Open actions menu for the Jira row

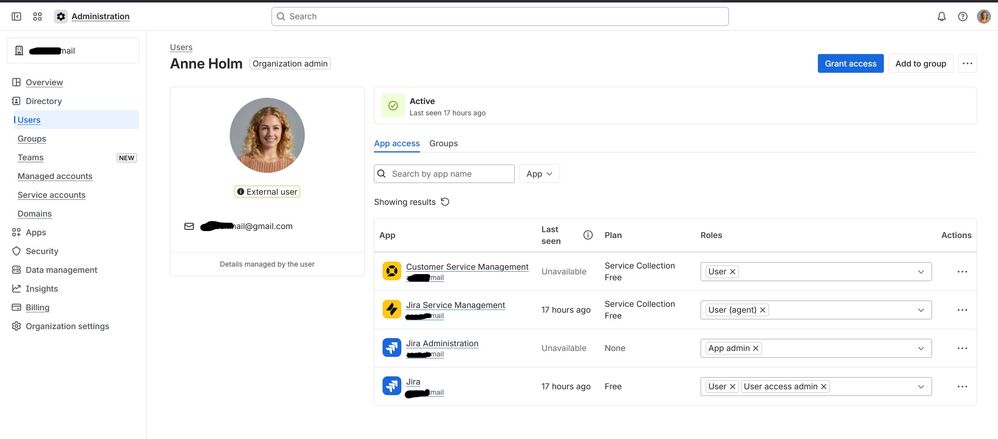962,386
